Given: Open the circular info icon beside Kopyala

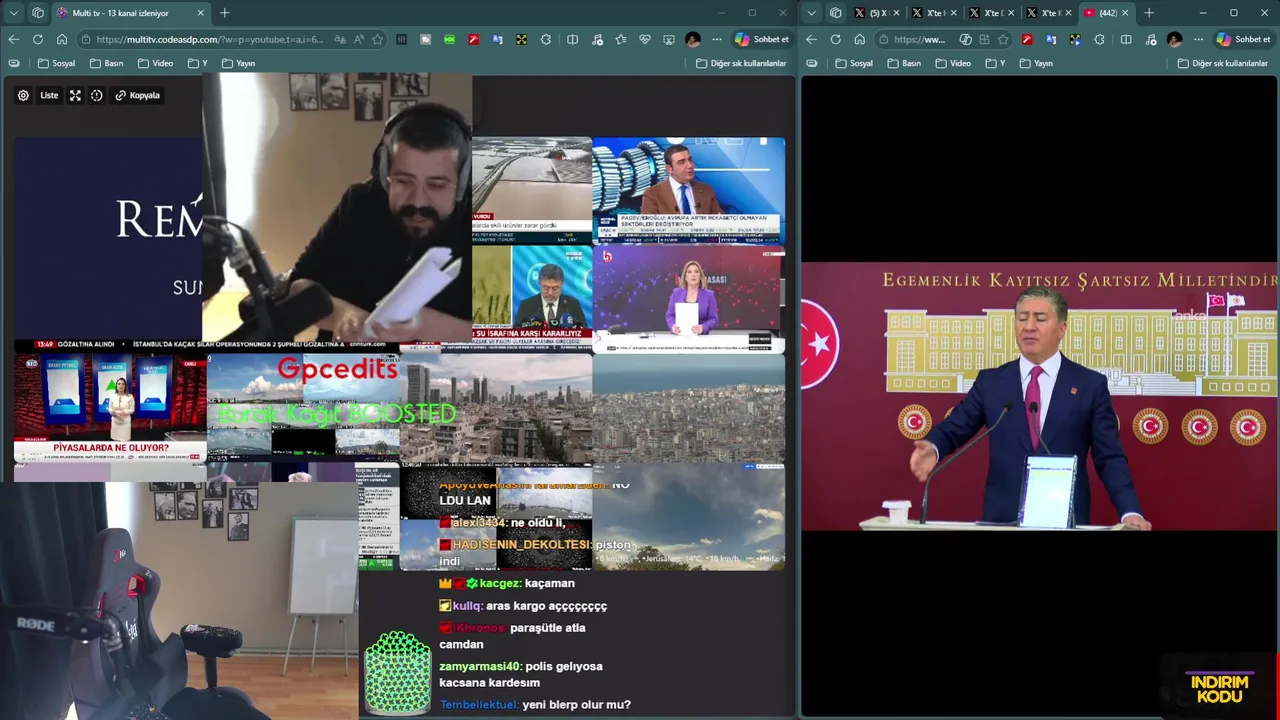Looking at the screenshot, I should (97, 95).
